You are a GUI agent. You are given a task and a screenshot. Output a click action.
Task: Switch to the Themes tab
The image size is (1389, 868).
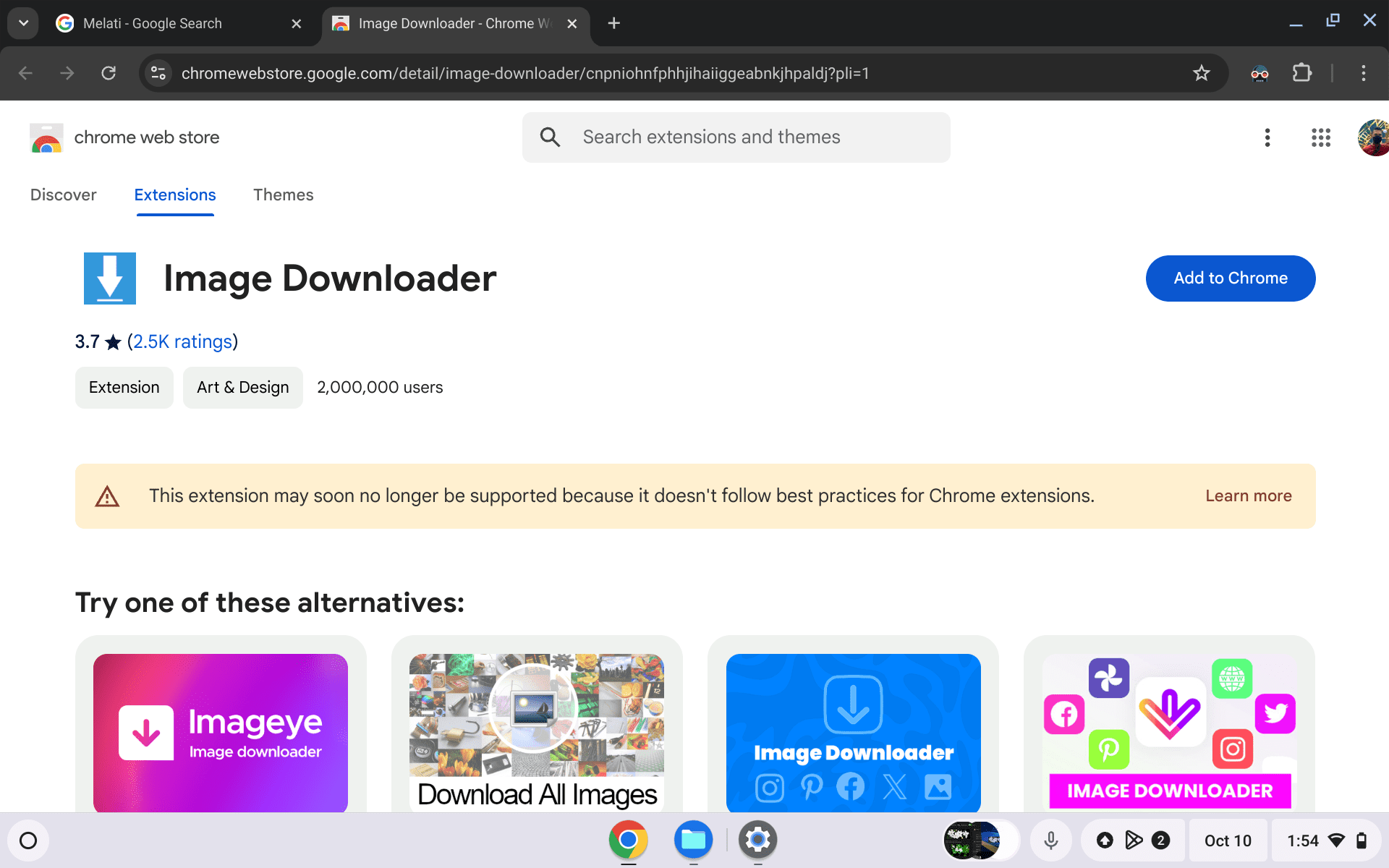tap(284, 195)
